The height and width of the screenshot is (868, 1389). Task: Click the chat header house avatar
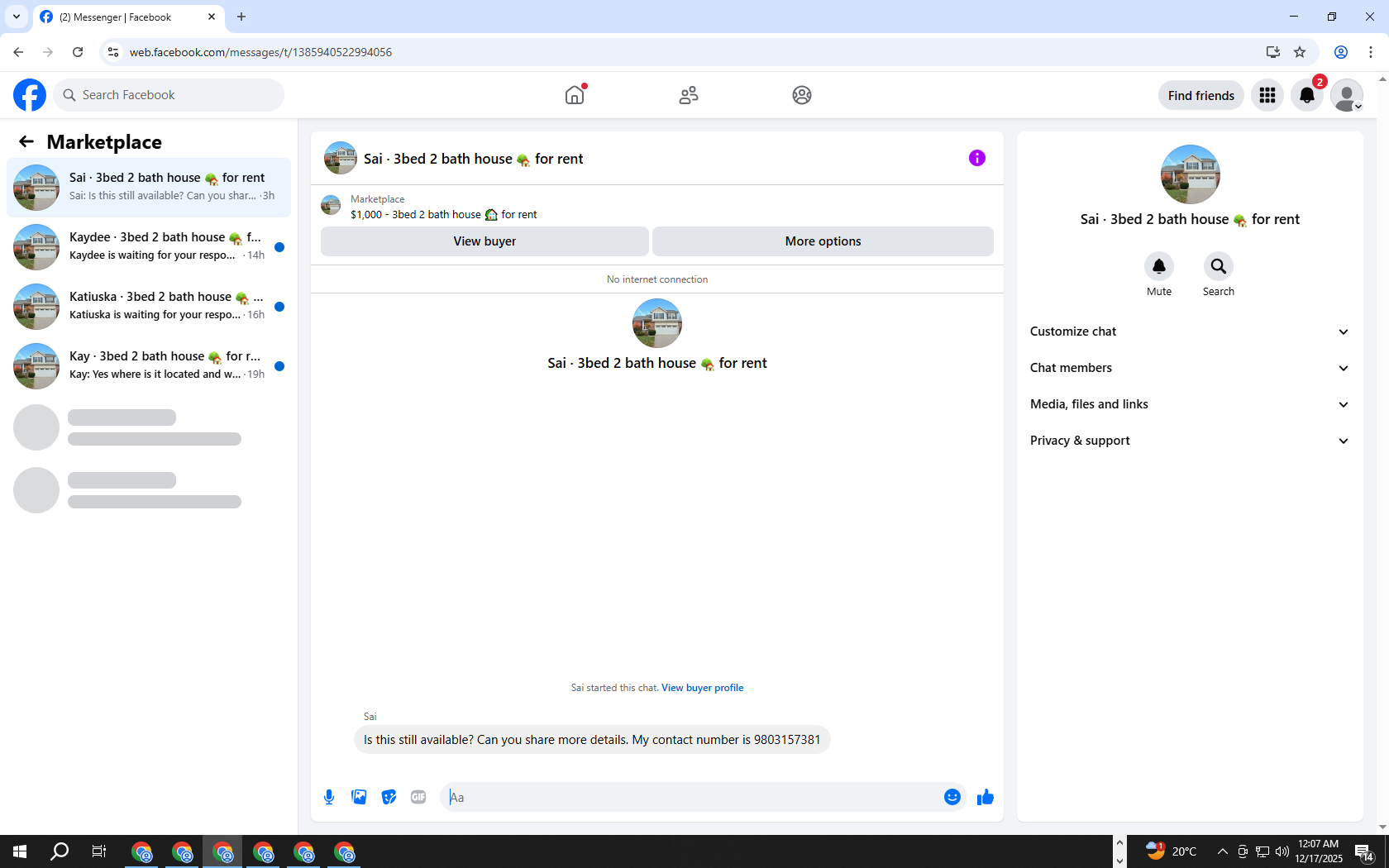pos(340,158)
